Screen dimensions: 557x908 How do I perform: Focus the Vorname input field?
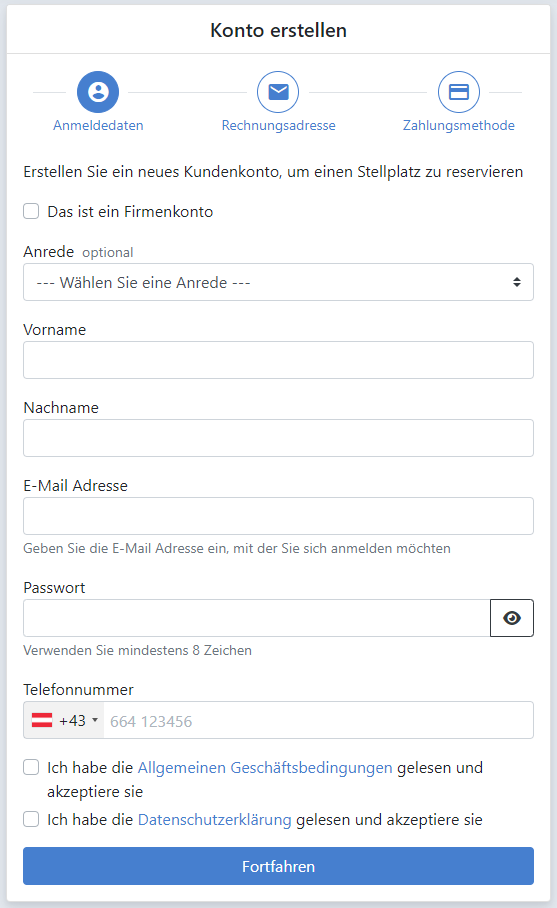(x=278, y=360)
